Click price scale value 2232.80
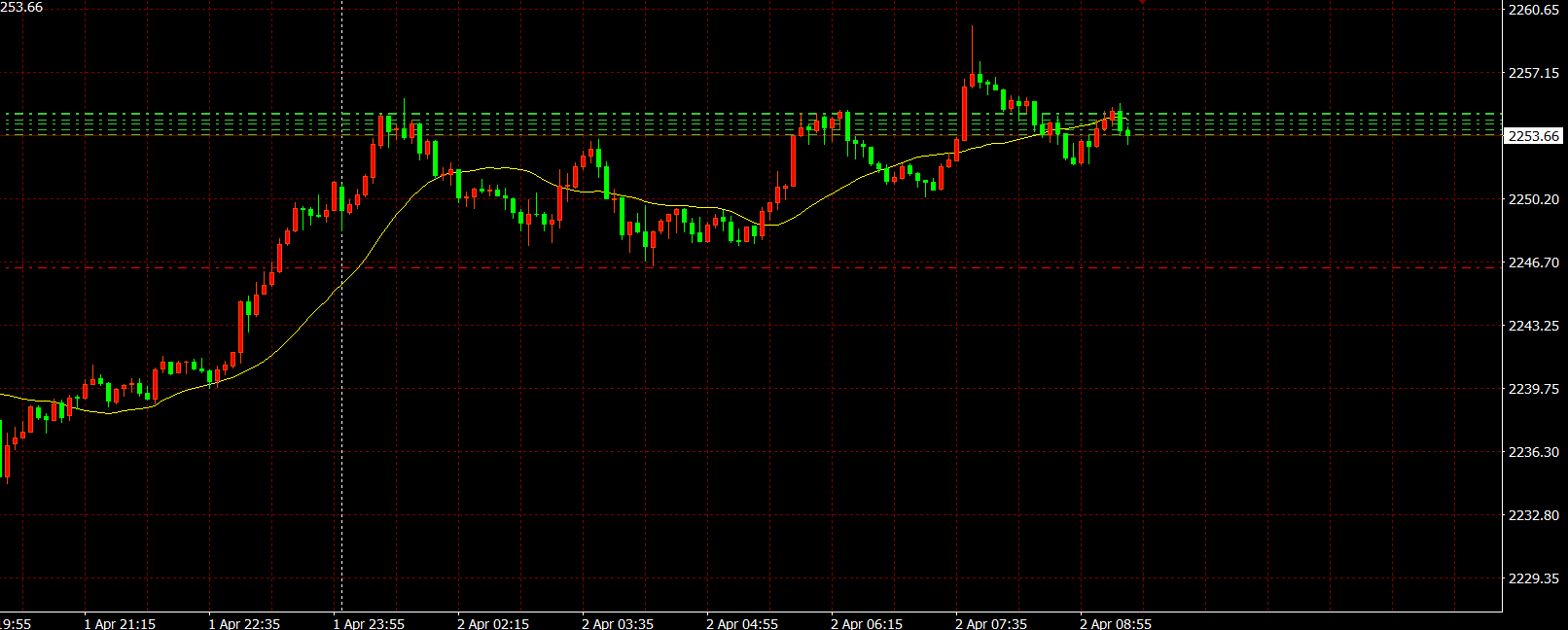 tap(1534, 515)
